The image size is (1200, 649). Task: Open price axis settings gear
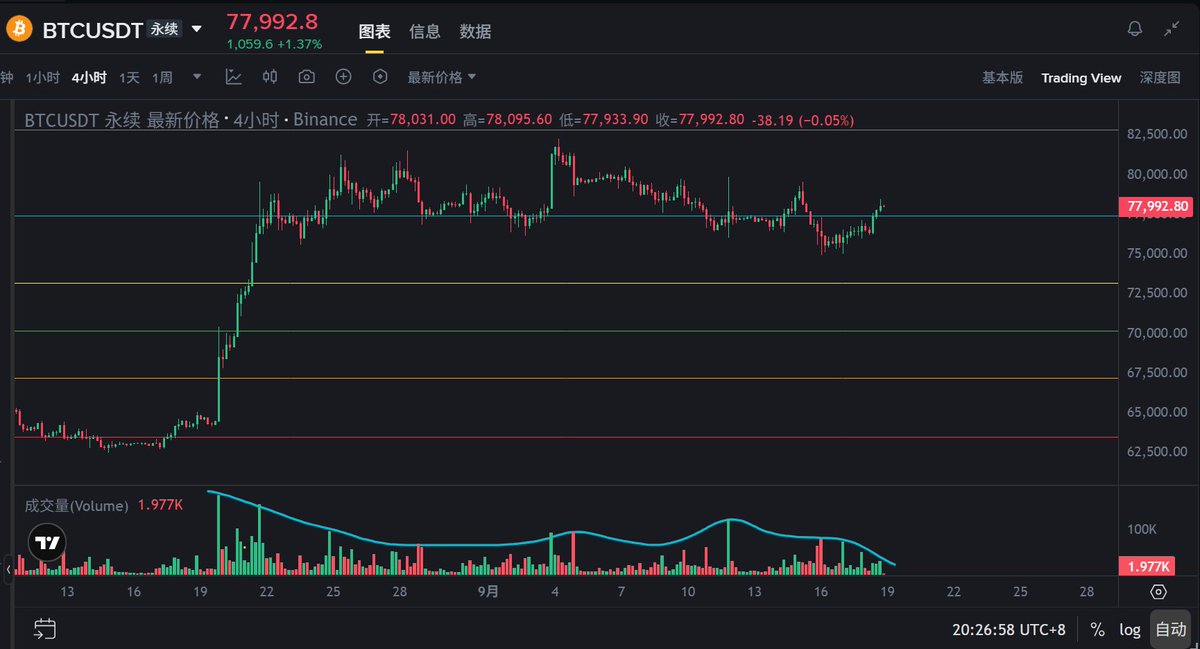point(1158,592)
